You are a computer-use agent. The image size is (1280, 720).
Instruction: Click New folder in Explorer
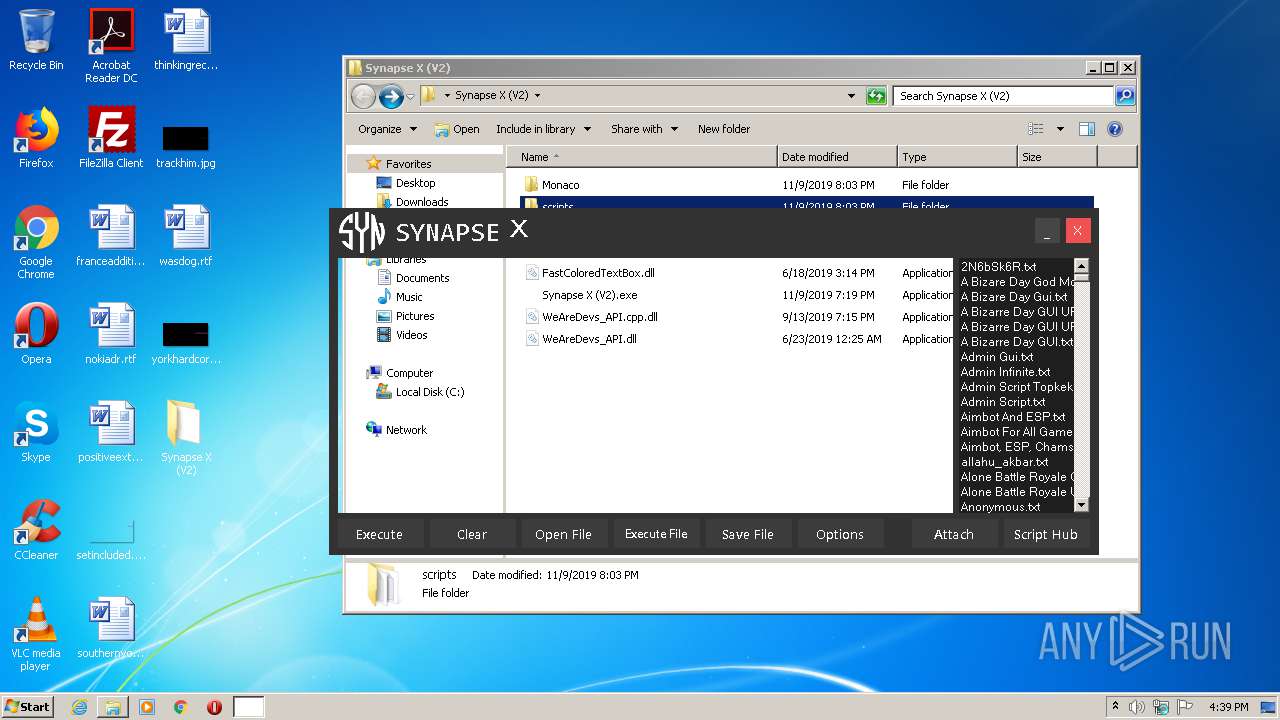coord(724,129)
